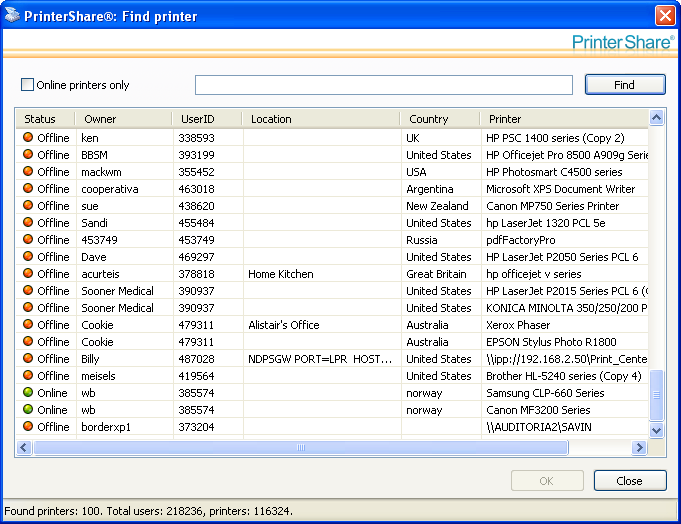Click the PrinterShare icon in title bar
Image resolution: width=681 pixels, height=524 pixels.
click(12, 15)
